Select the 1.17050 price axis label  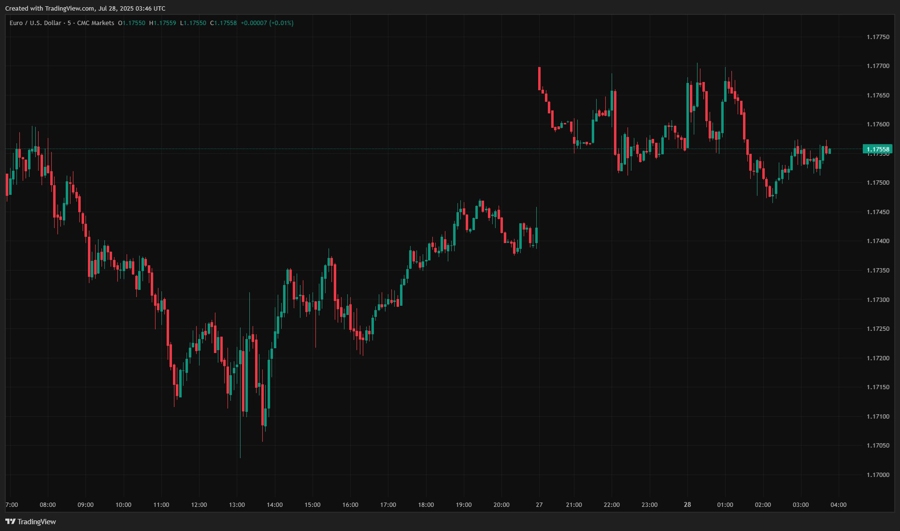[877, 446]
